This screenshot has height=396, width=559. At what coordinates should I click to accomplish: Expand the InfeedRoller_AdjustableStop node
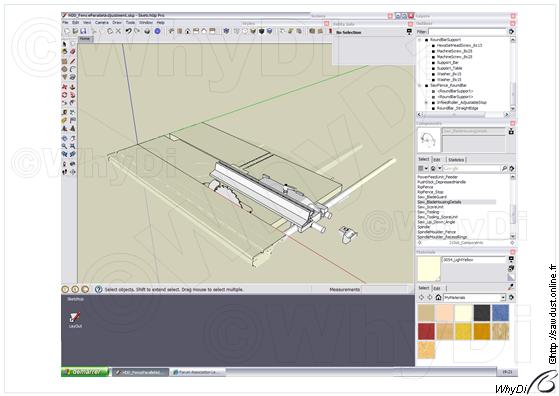pos(427,103)
